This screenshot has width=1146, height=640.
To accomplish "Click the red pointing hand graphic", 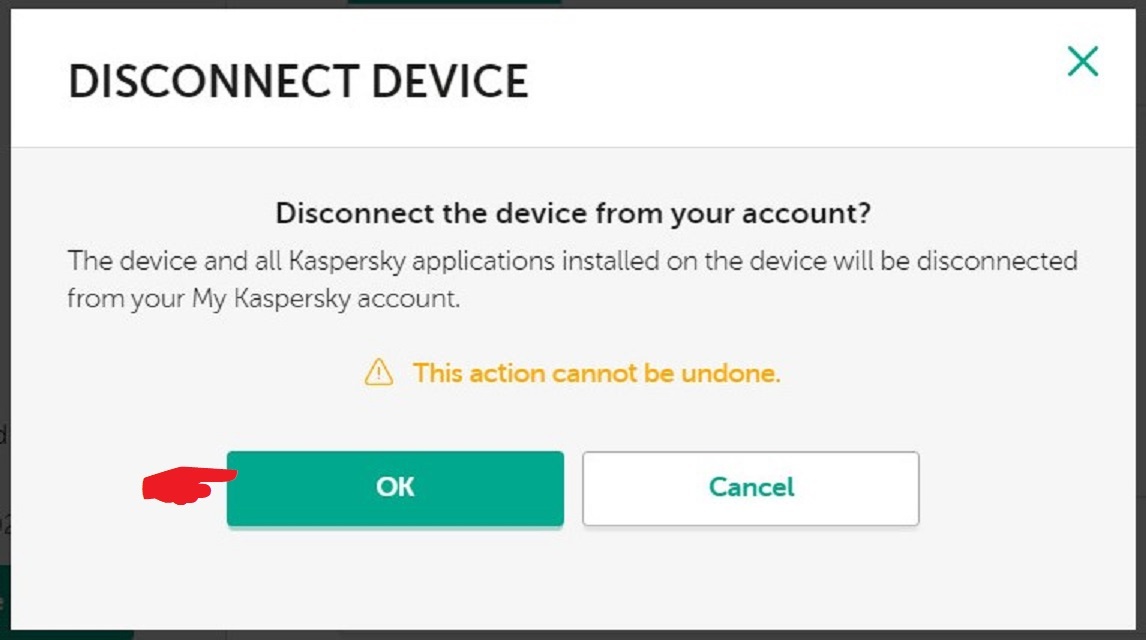I will (186, 485).
